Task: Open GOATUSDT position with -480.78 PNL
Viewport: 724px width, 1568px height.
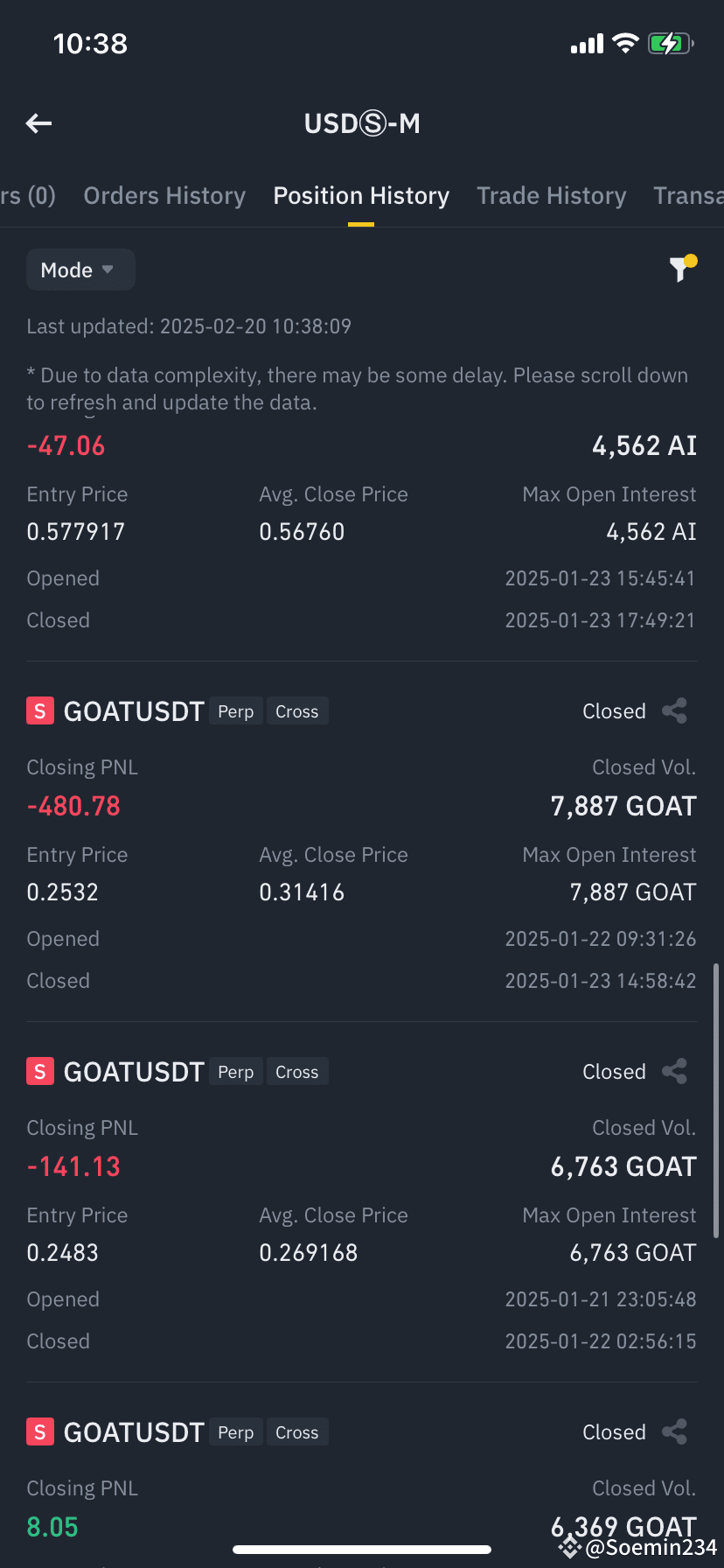Action: pyautogui.click(x=362, y=842)
